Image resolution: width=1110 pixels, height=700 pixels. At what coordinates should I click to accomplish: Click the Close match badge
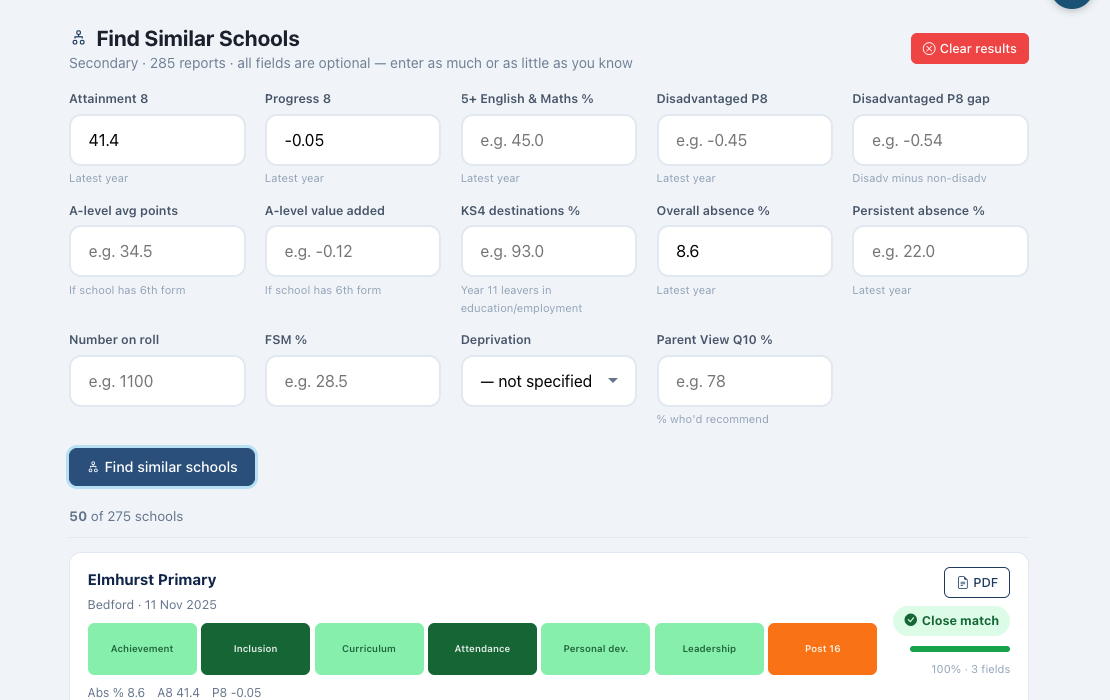click(x=951, y=621)
